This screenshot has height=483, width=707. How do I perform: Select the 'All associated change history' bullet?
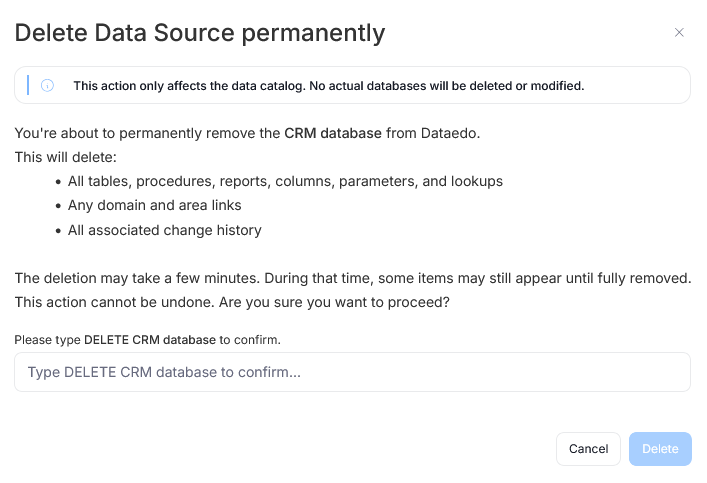tap(165, 230)
